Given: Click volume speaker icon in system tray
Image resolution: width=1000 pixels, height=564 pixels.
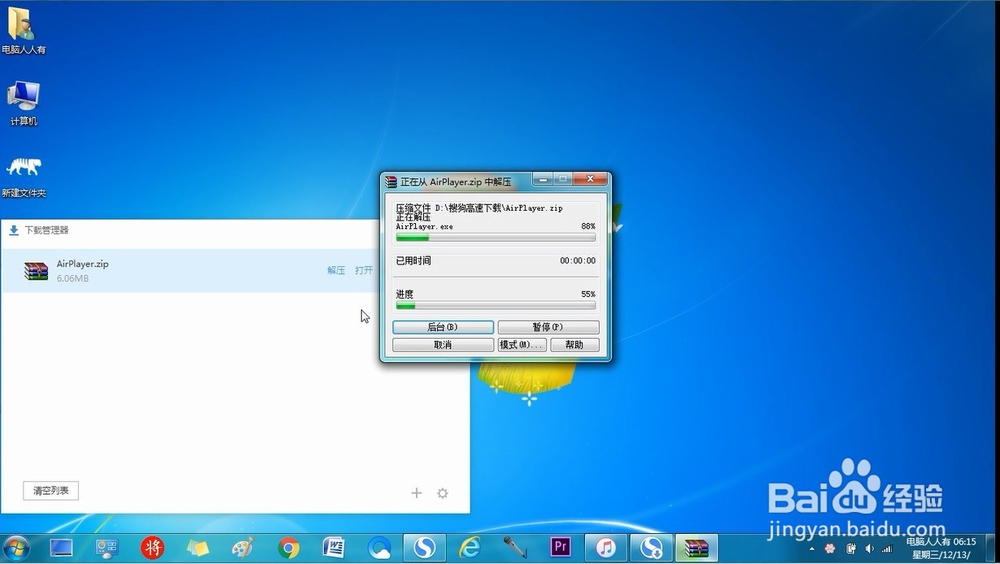Looking at the screenshot, I should coord(869,549).
